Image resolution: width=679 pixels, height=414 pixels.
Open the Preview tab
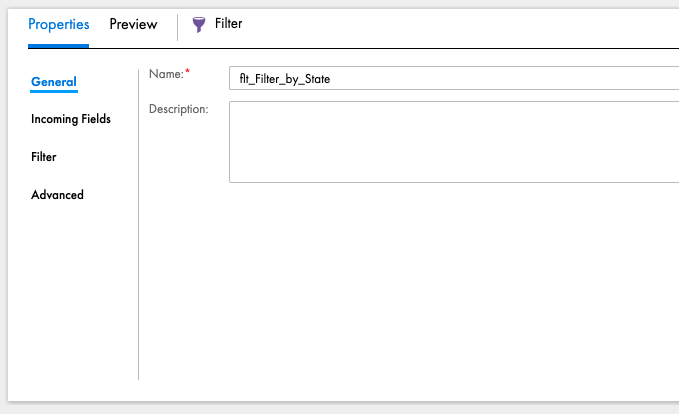[133, 24]
